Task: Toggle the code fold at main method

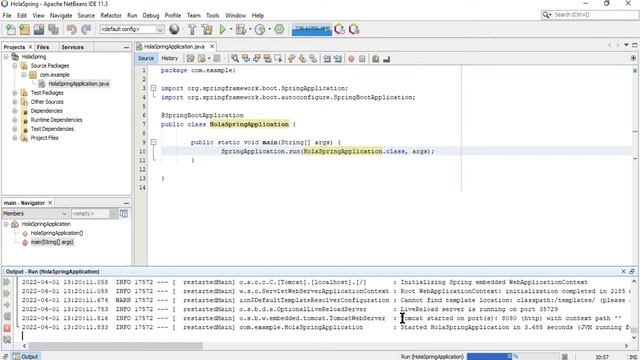Action: [x=153, y=142]
